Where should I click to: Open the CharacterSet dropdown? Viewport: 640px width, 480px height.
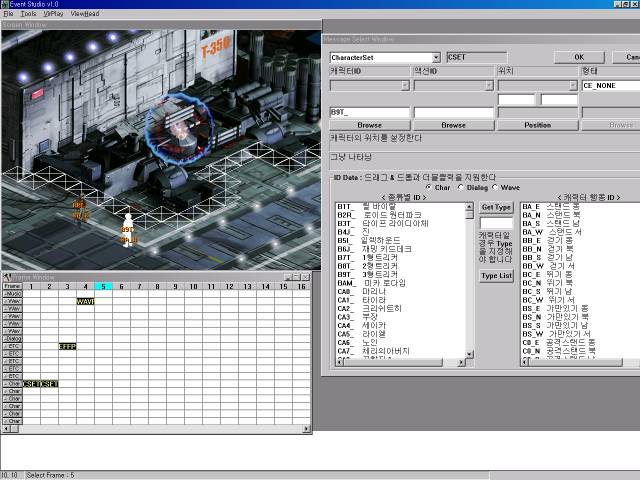(x=435, y=58)
